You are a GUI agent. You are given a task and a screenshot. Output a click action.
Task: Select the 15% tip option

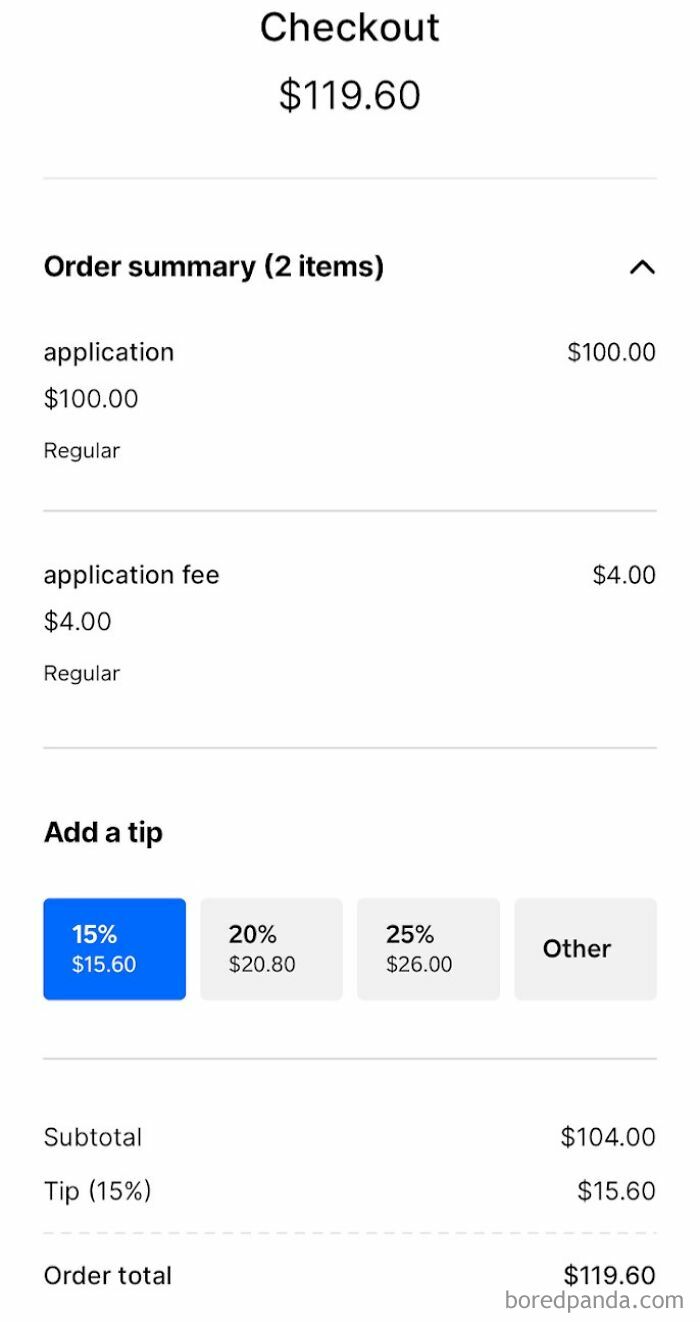(113, 948)
